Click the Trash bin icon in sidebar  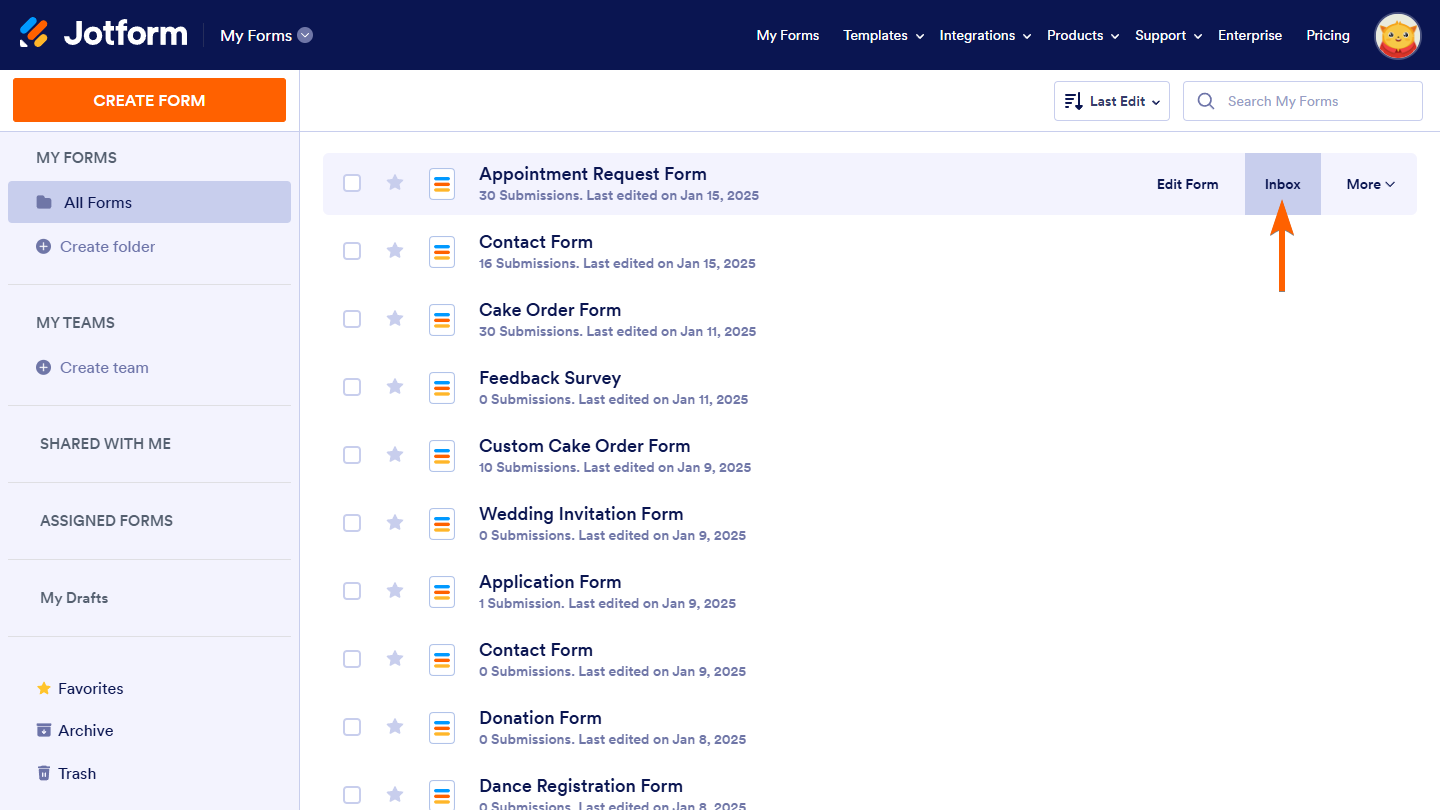click(43, 773)
